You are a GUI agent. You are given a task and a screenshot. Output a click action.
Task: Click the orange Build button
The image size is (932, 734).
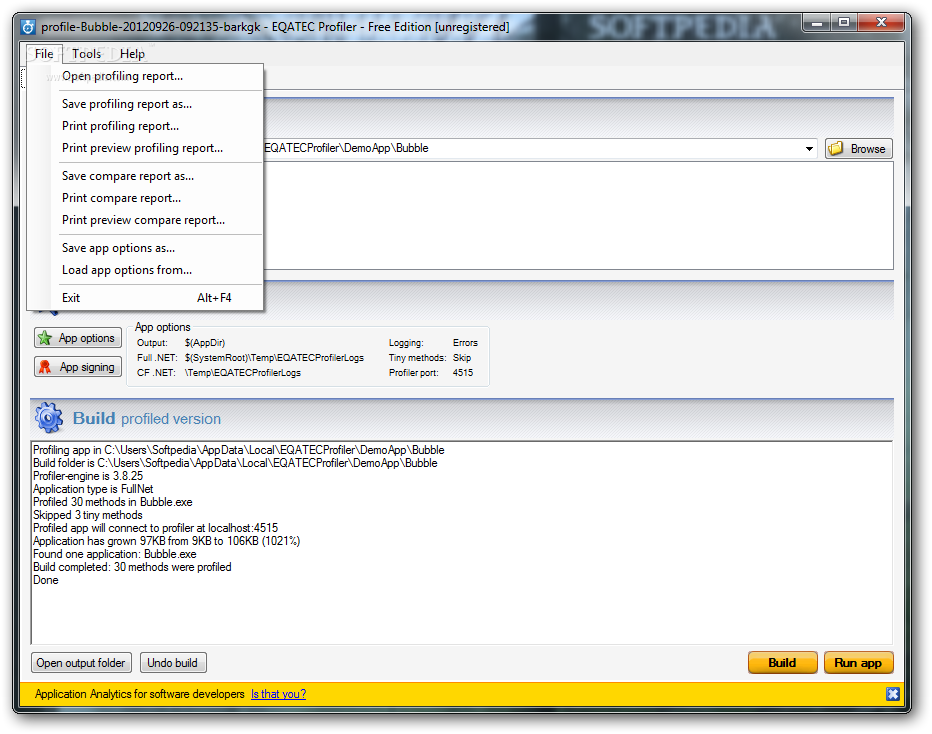[x=782, y=663]
